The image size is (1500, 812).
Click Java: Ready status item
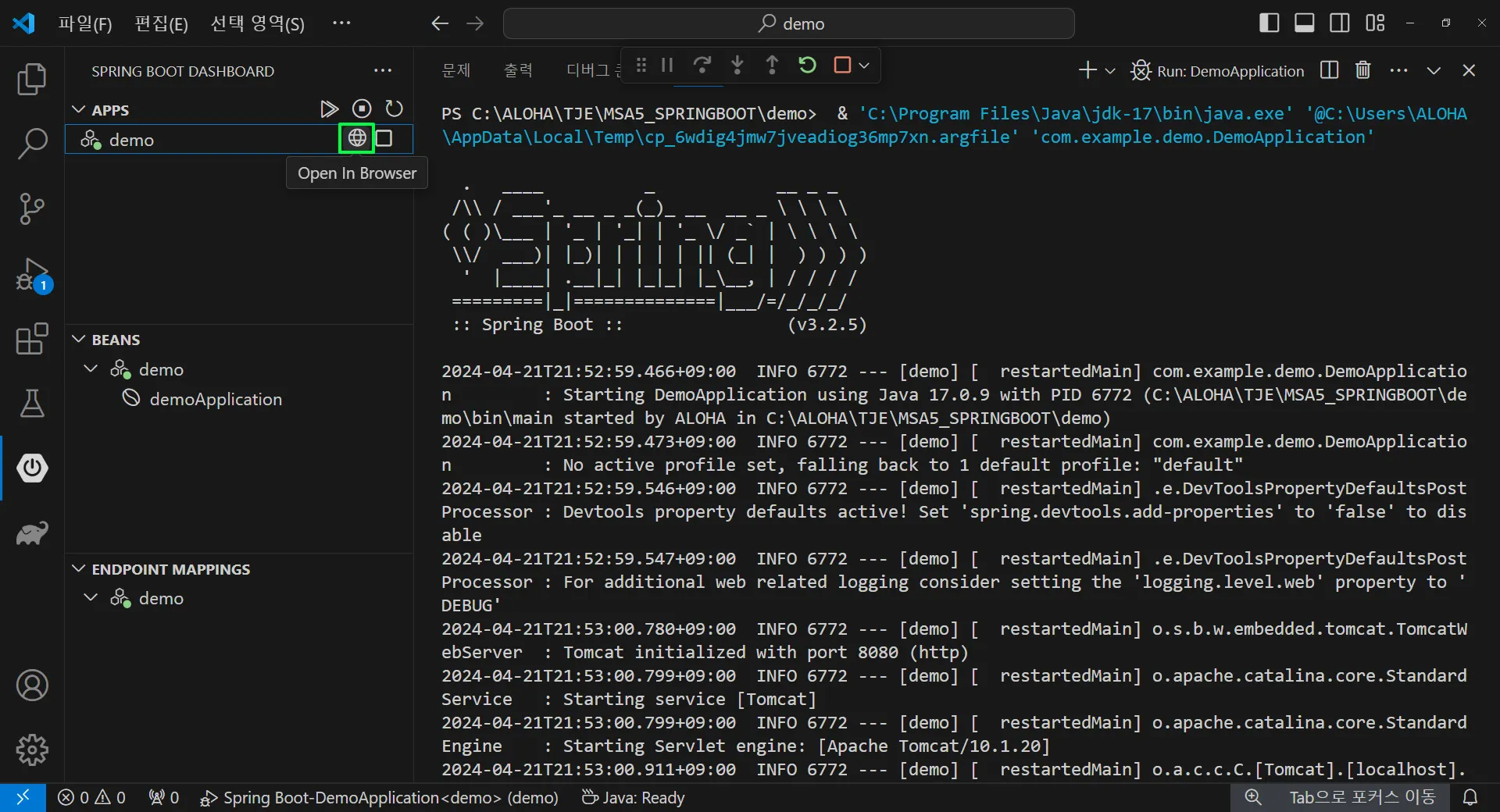pyautogui.click(x=634, y=797)
